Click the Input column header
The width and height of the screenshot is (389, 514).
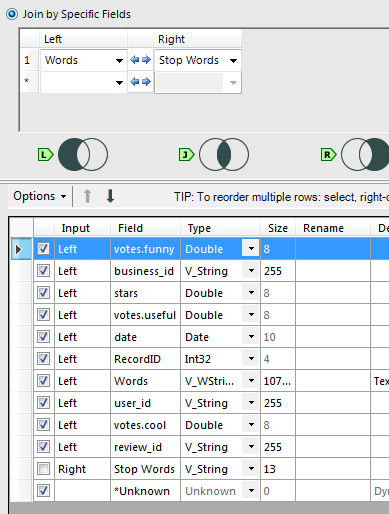click(82, 228)
